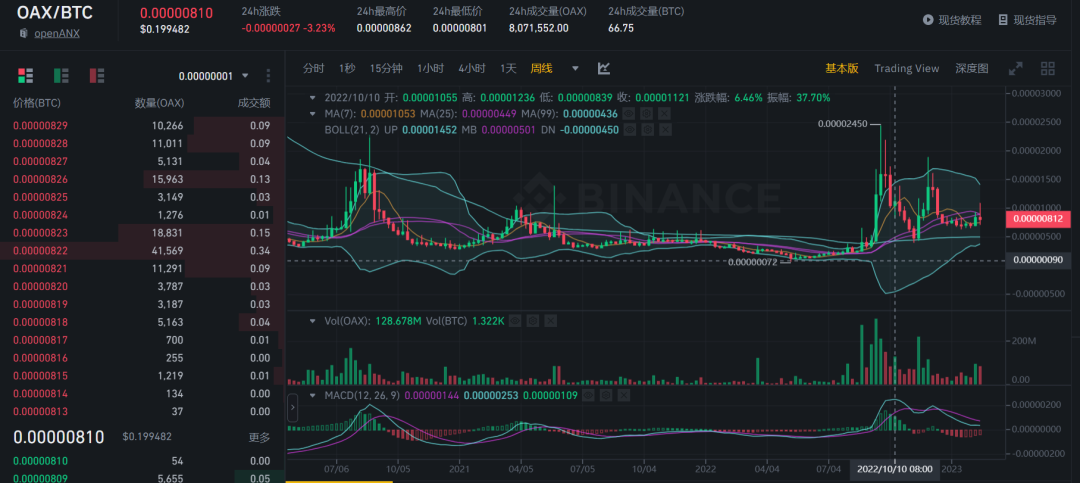Show buy orders only view icon
The image size is (1080, 483).
tap(61, 75)
